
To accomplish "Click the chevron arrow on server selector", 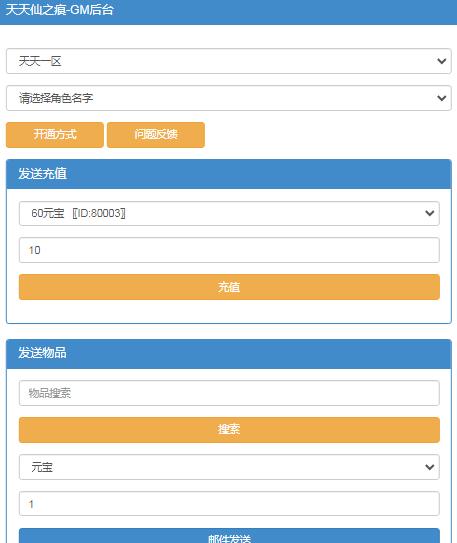I will pyautogui.click(x=441, y=61).
